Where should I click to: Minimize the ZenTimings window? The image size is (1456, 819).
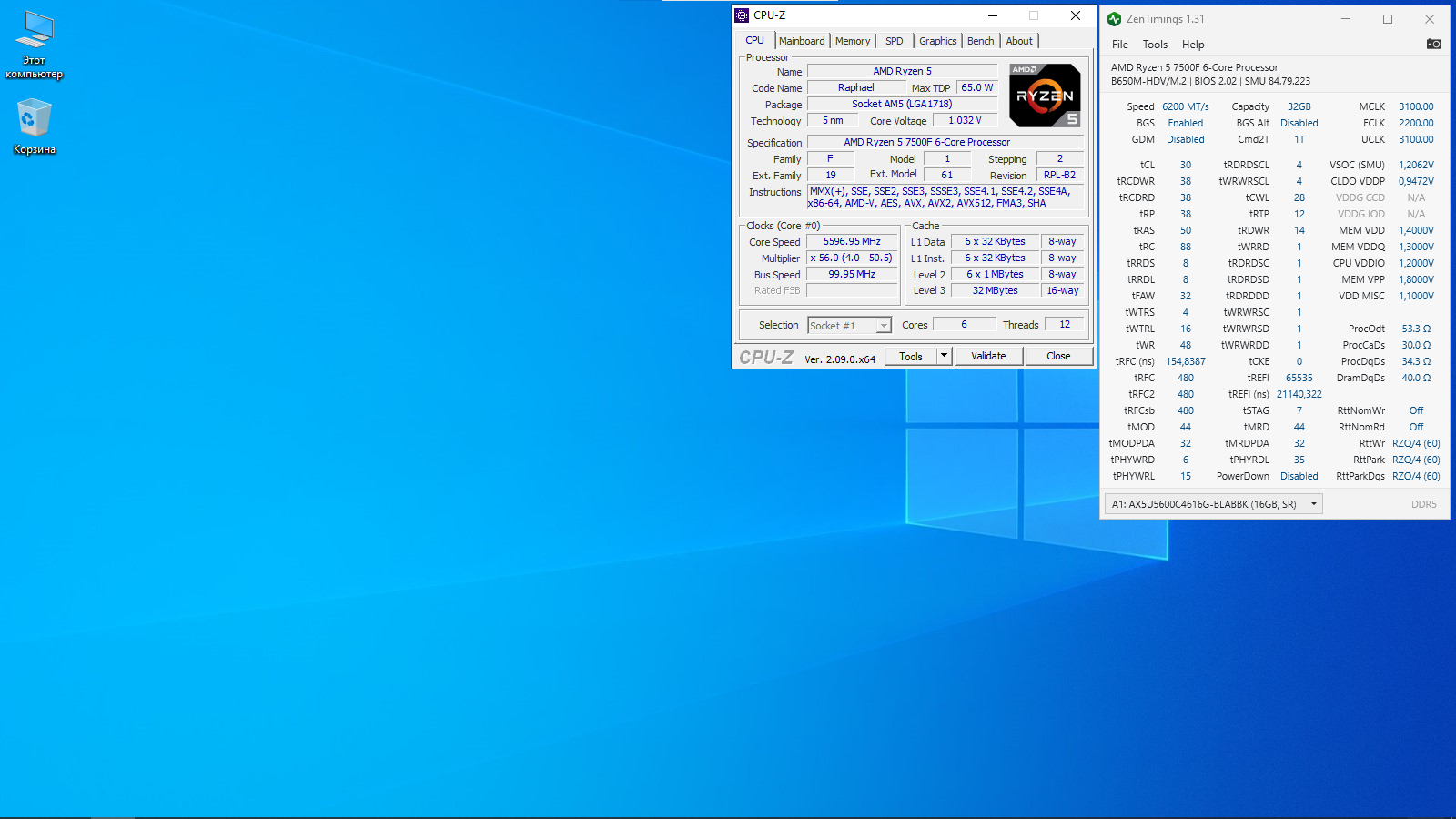(1346, 19)
